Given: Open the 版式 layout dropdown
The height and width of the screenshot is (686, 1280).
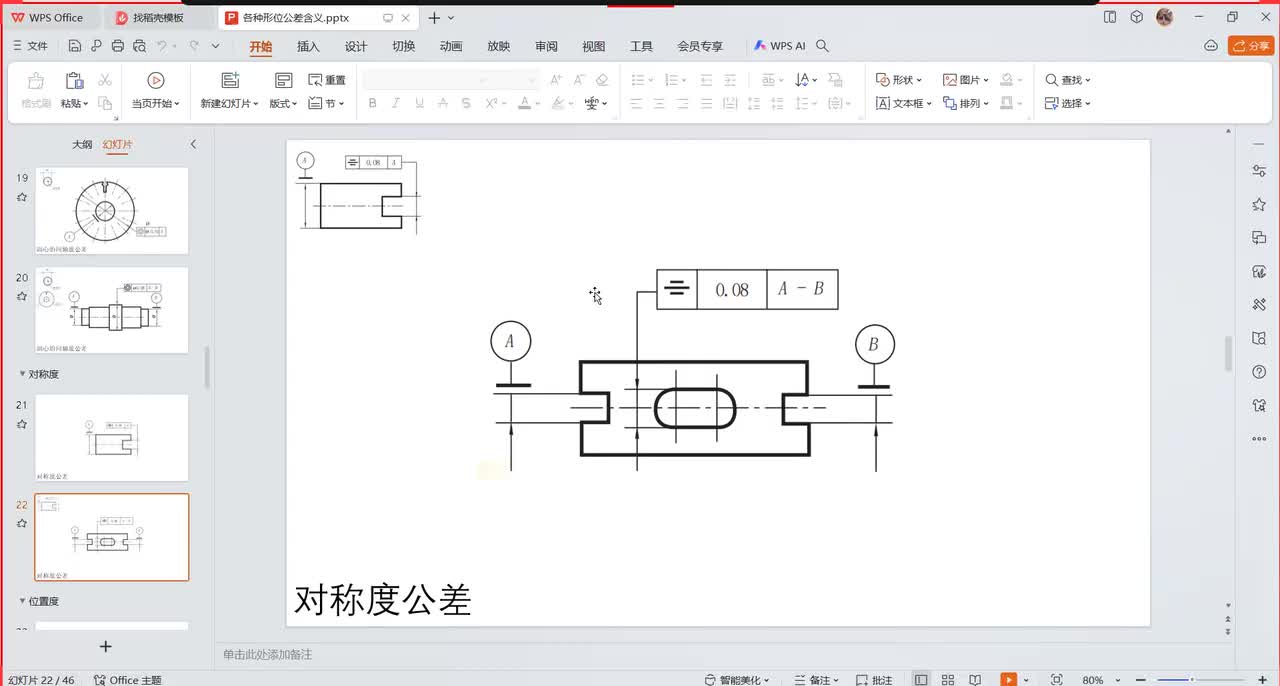Looking at the screenshot, I should (x=283, y=103).
